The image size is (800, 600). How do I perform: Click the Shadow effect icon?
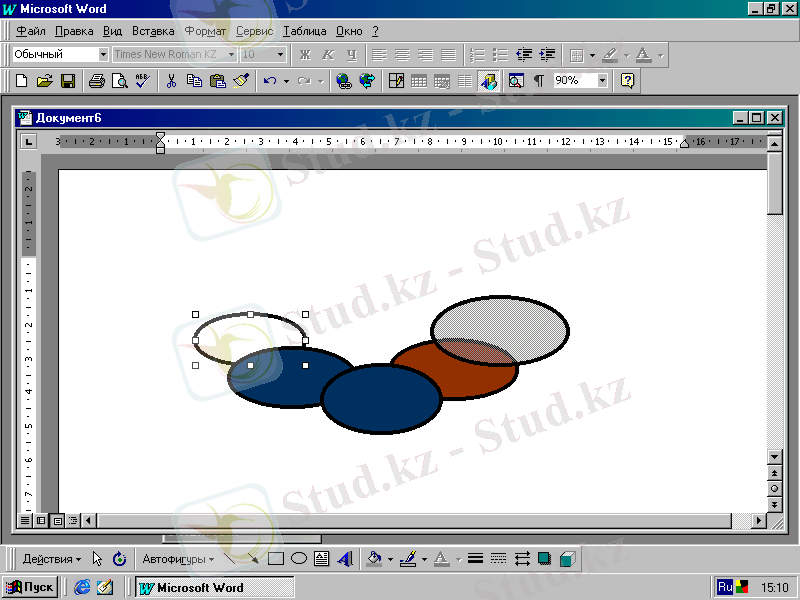[545, 559]
